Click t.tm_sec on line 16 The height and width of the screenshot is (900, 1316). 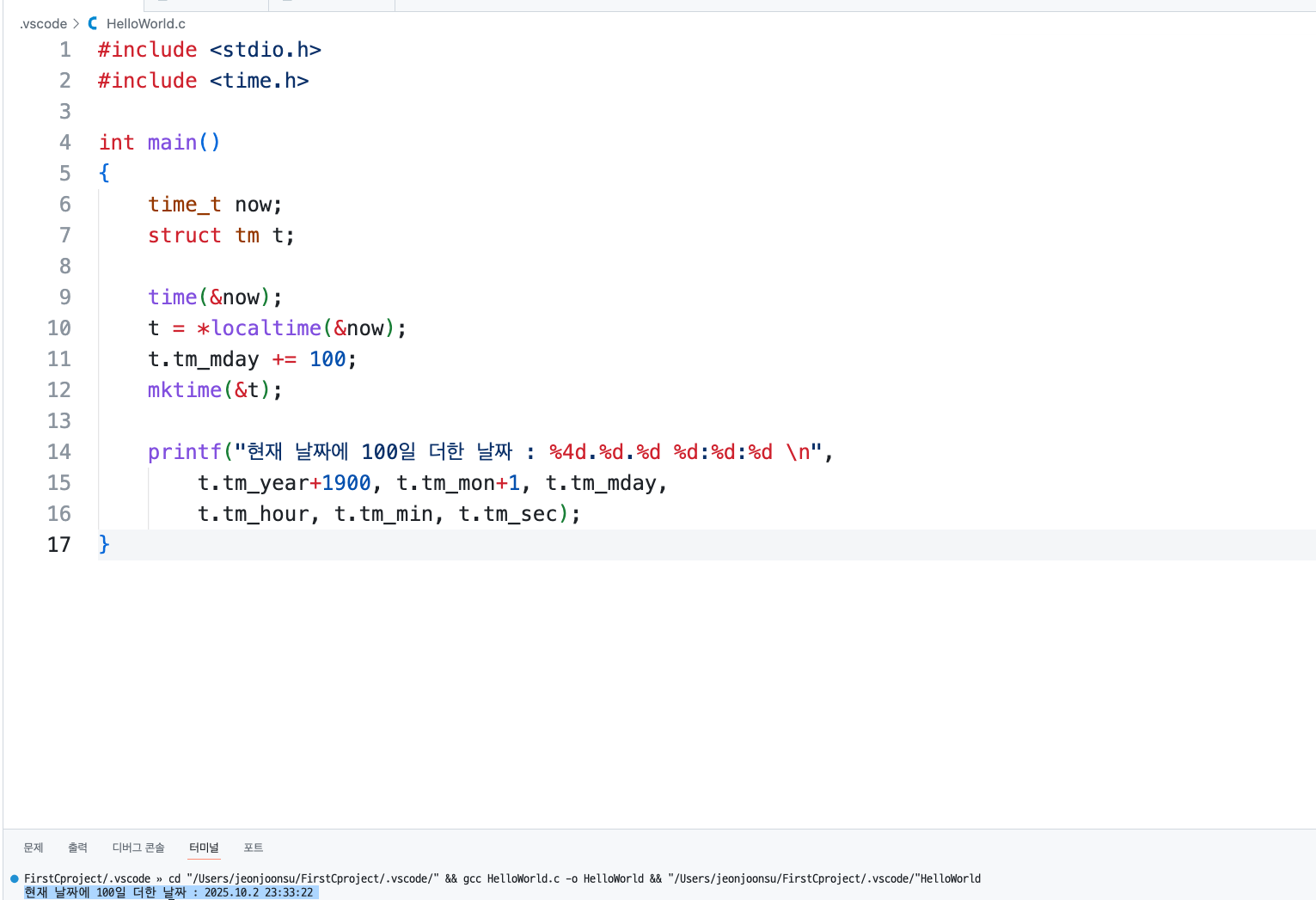[508, 514]
